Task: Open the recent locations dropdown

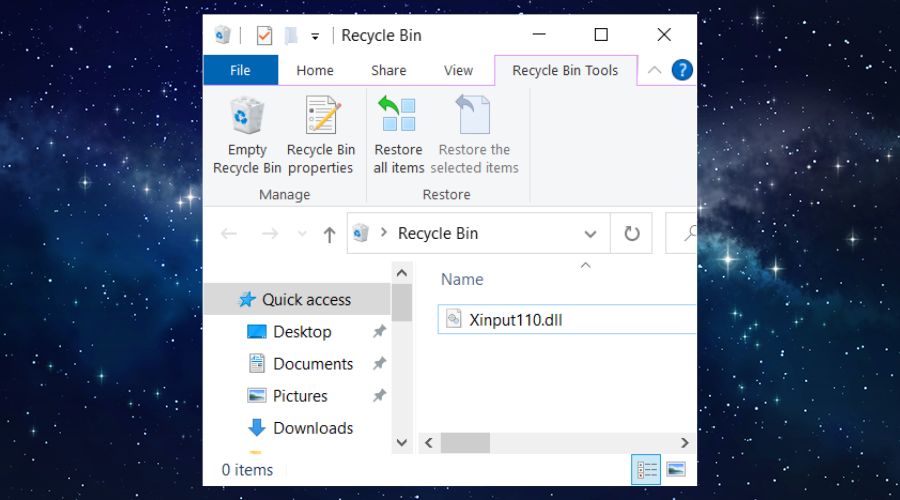Action: coord(302,234)
